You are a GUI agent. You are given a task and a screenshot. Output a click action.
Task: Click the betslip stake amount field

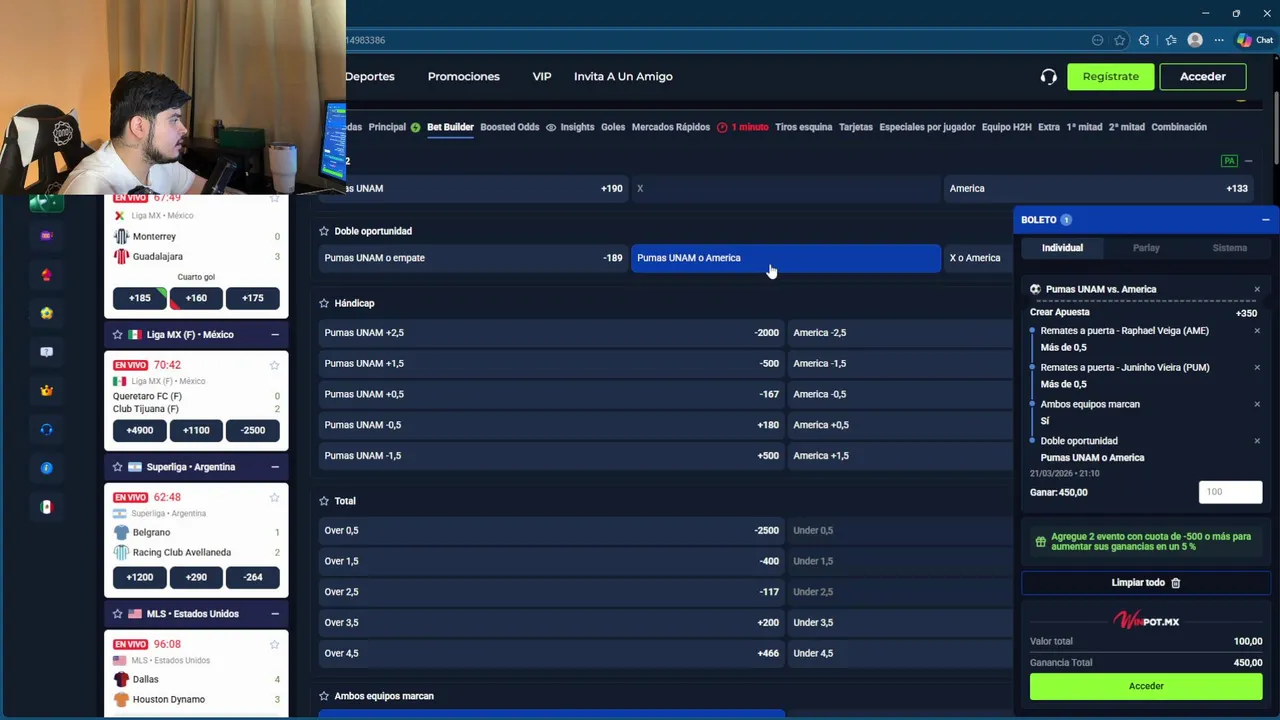1231,492
